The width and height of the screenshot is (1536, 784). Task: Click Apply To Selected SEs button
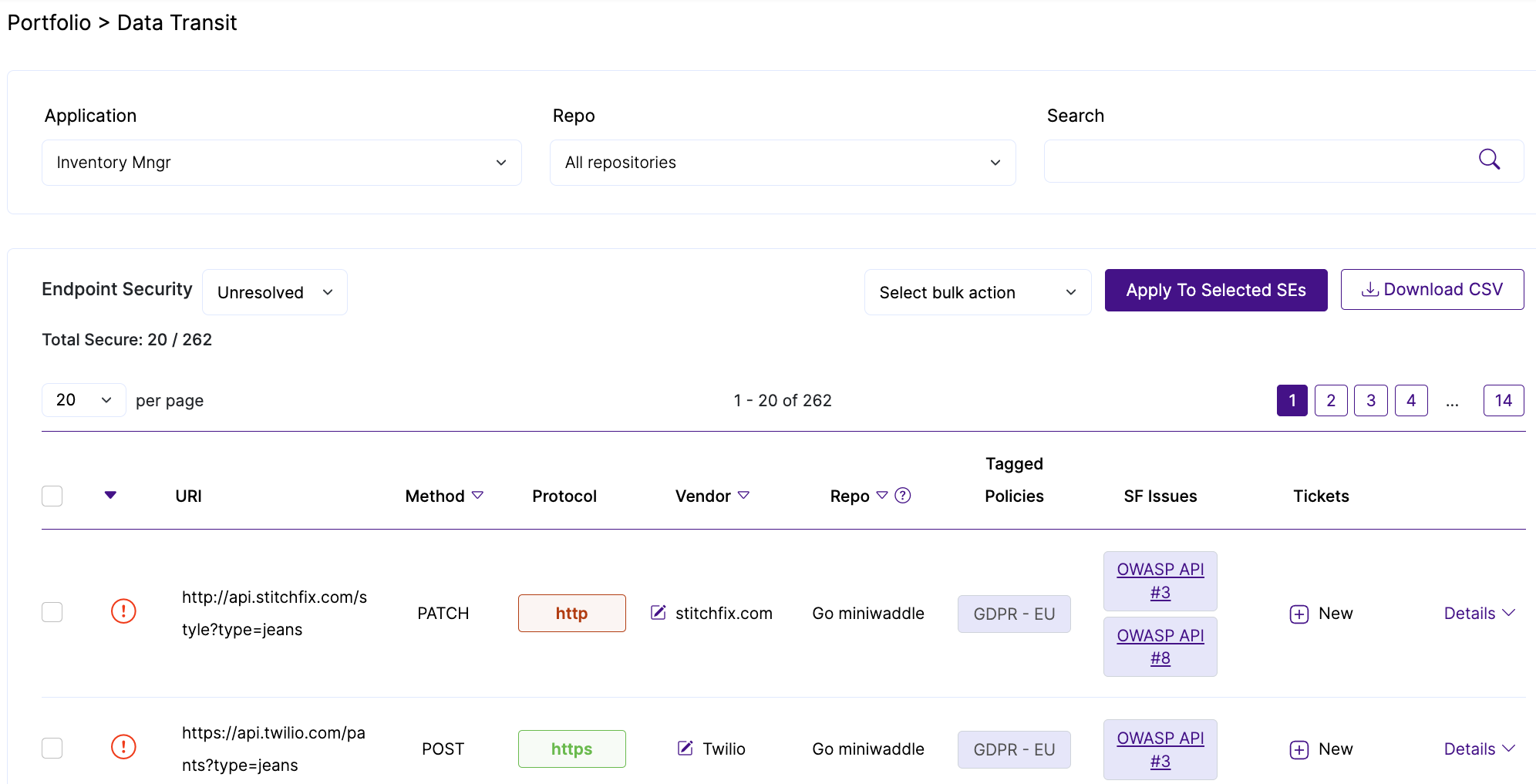tap(1216, 290)
